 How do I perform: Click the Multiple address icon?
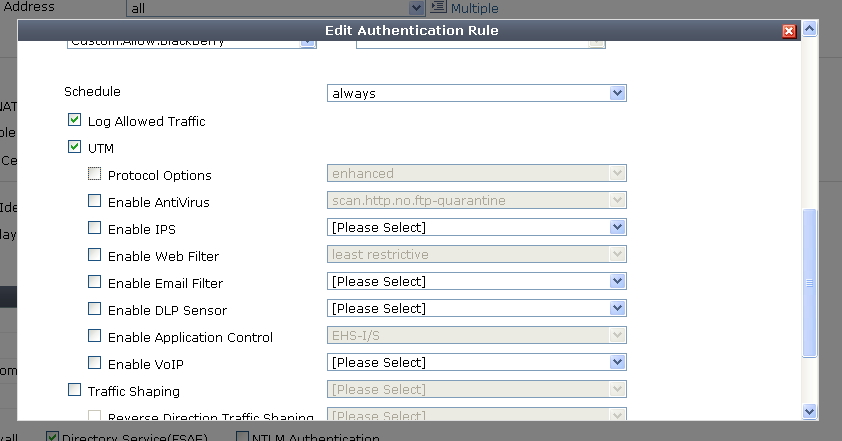439,7
